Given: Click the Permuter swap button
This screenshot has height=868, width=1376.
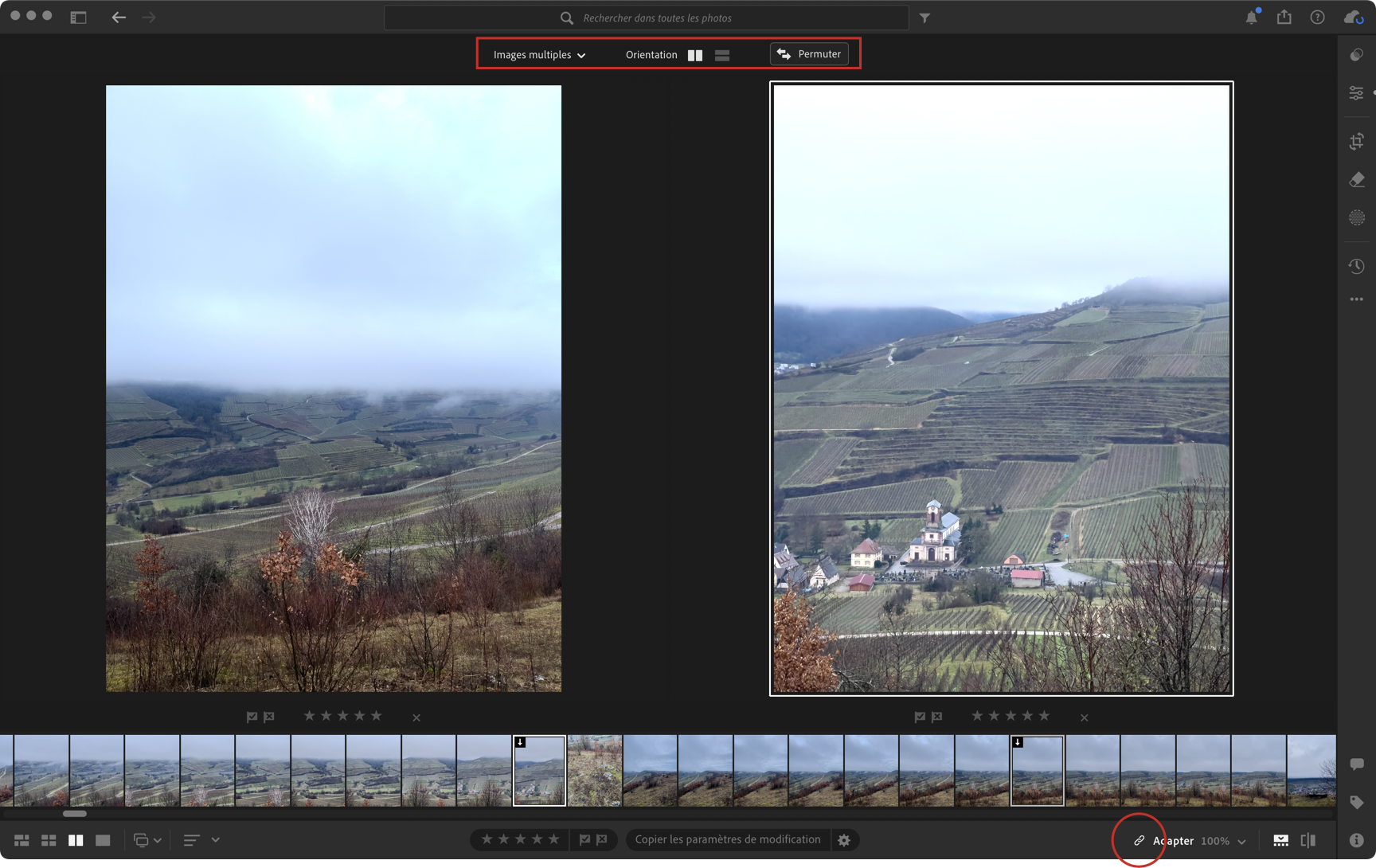Looking at the screenshot, I should (809, 54).
